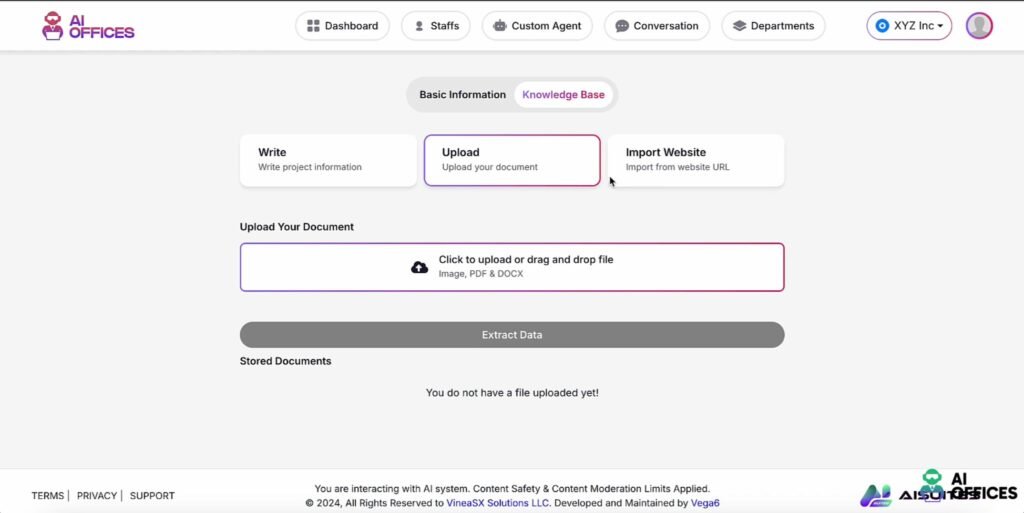Switch to the Basic Information tab
Screen dimensions: 1024x513
pos(462,95)
